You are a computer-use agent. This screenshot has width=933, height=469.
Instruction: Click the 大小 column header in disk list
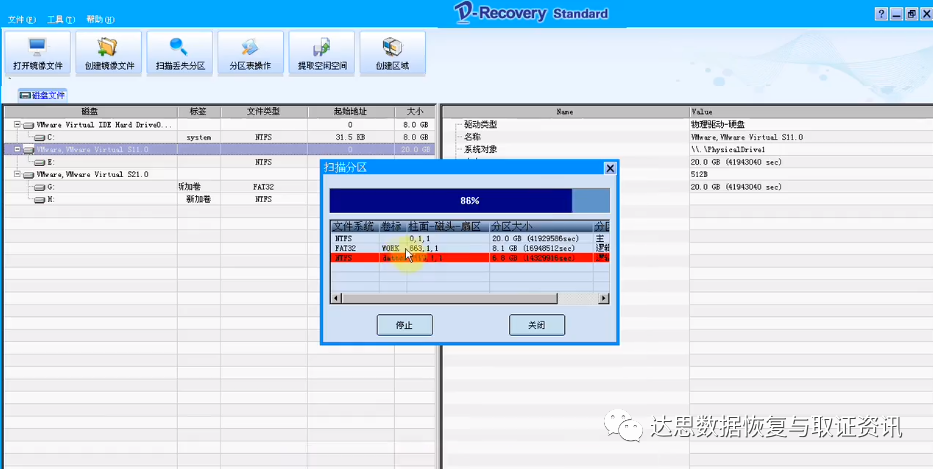[x=415, y=112]
